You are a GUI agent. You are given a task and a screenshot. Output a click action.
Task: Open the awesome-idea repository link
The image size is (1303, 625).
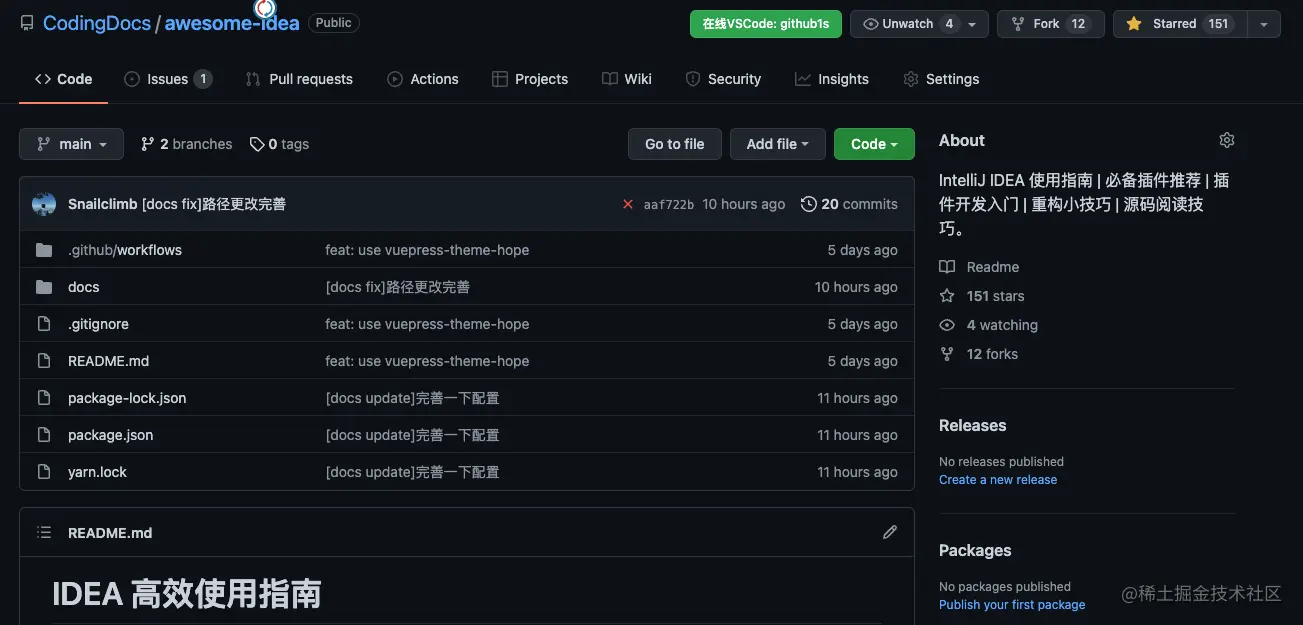pyautogui.click(x=231, y=23)
